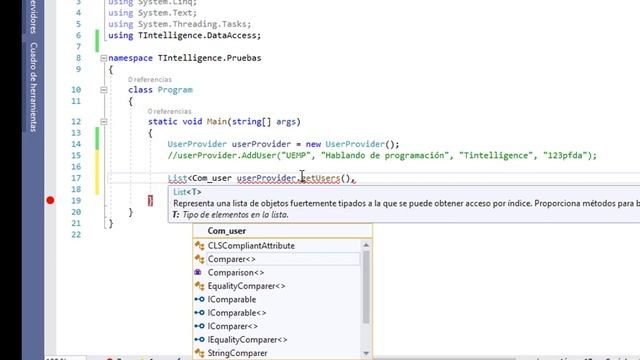
Task: Collapse the Main method block
Action: (104, 122)
